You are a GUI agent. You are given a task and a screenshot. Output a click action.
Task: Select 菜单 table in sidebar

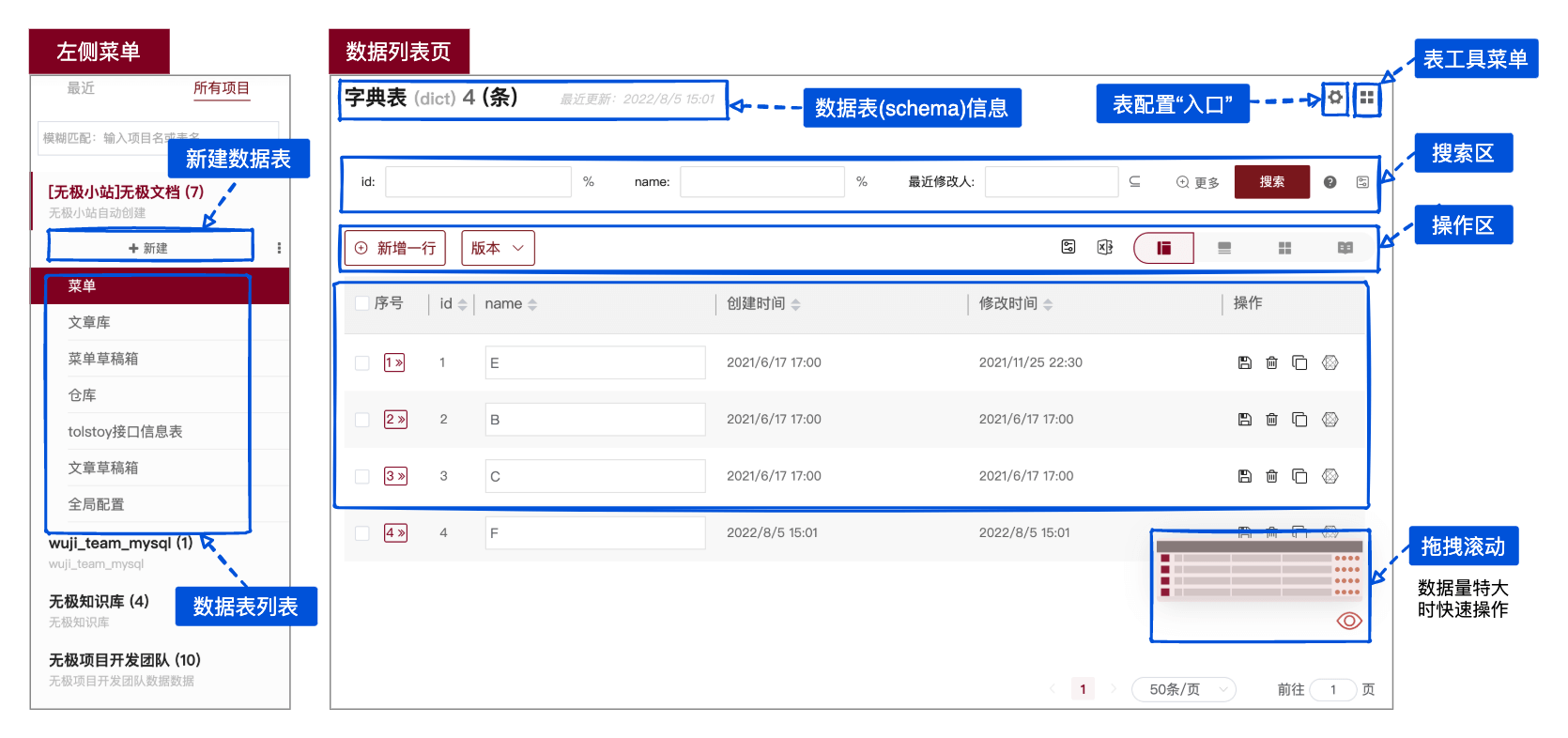(161, 285)
